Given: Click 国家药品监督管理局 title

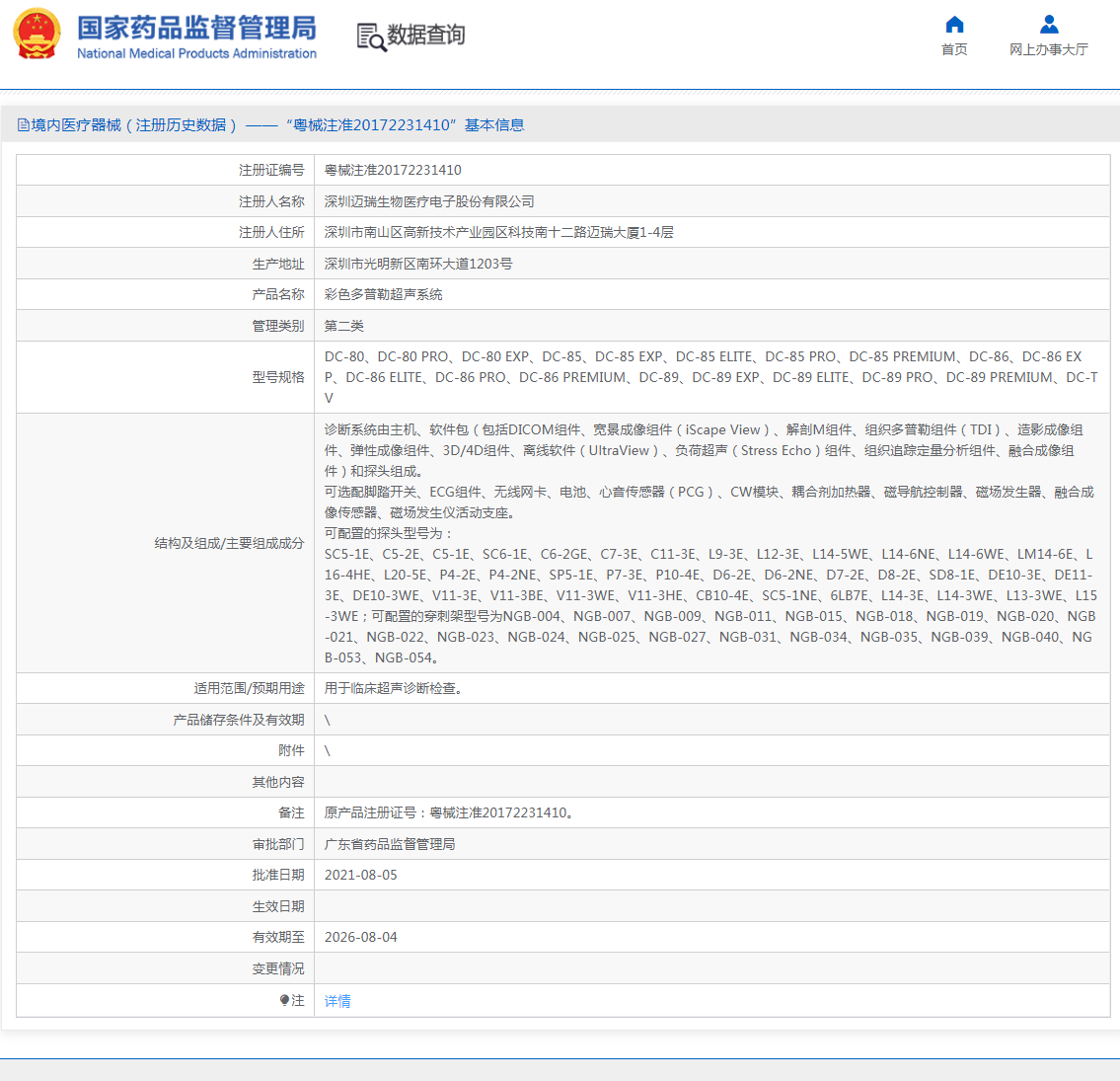Looking at the screenshot, I should [196, 29].
